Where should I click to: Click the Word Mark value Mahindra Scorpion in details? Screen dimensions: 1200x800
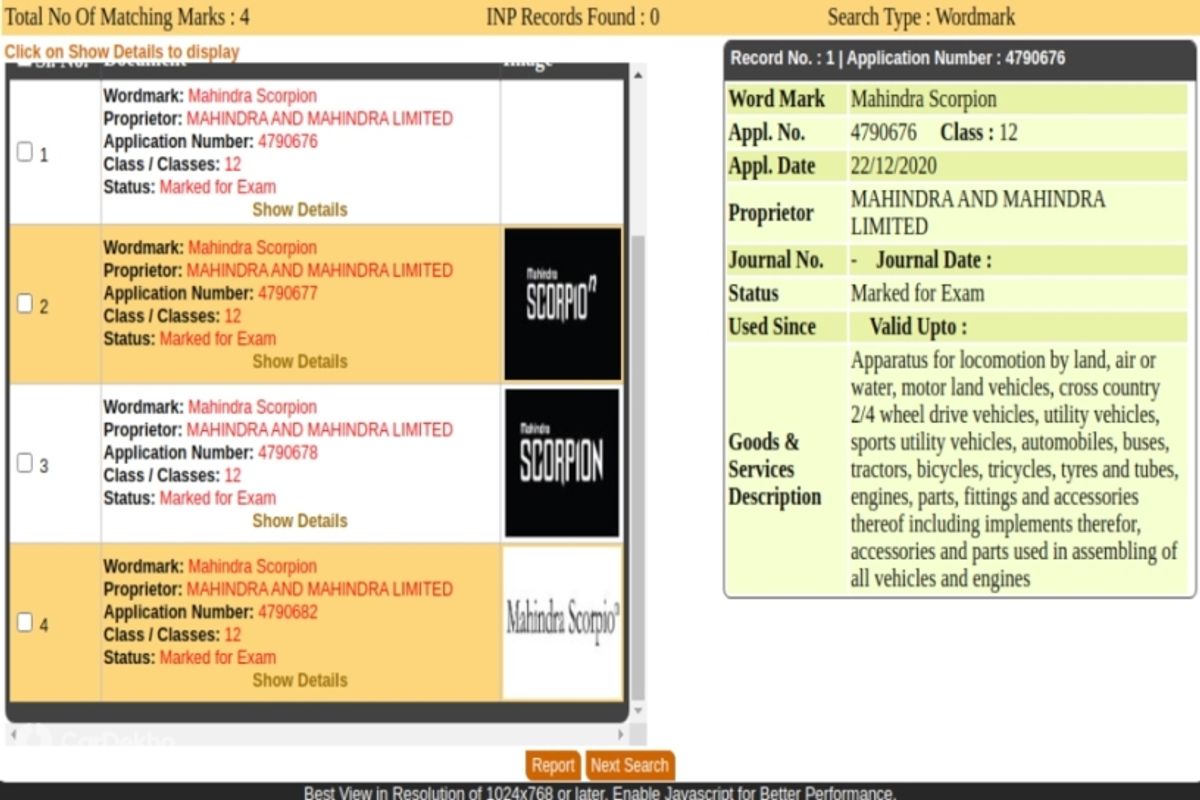click(924, 99)
